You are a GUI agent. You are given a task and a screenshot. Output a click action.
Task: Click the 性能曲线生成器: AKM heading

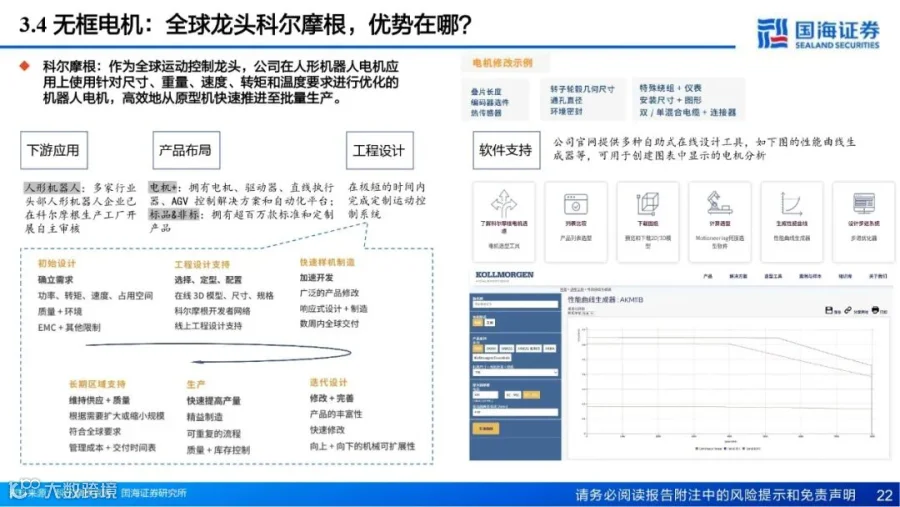605,300
